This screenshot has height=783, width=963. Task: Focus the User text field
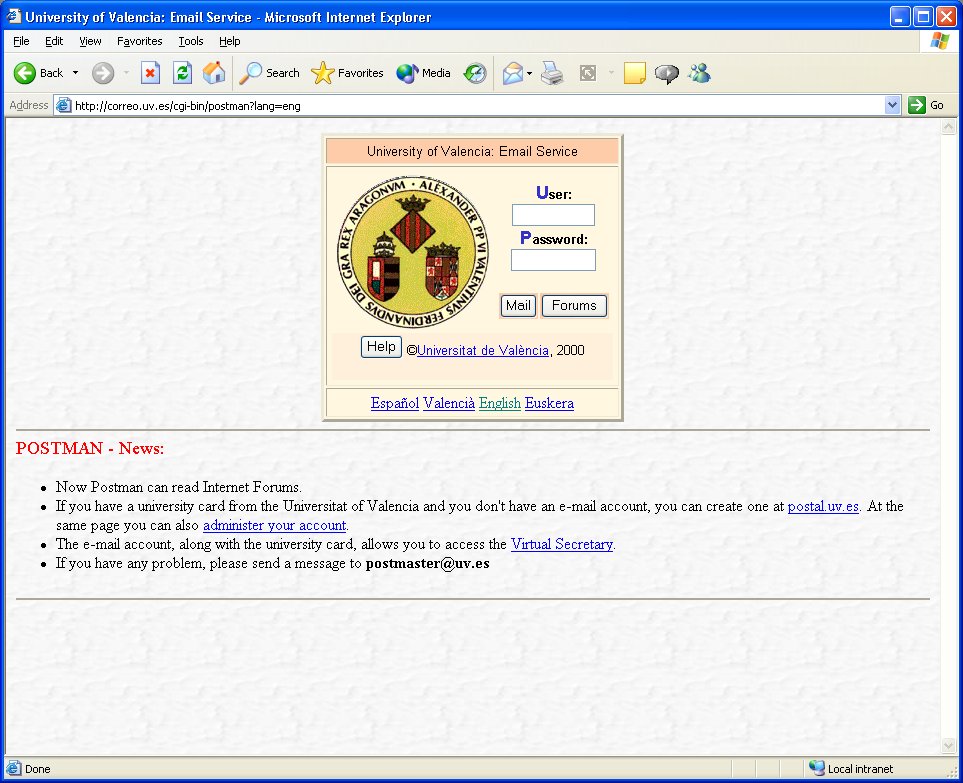[x=553, y=215]
